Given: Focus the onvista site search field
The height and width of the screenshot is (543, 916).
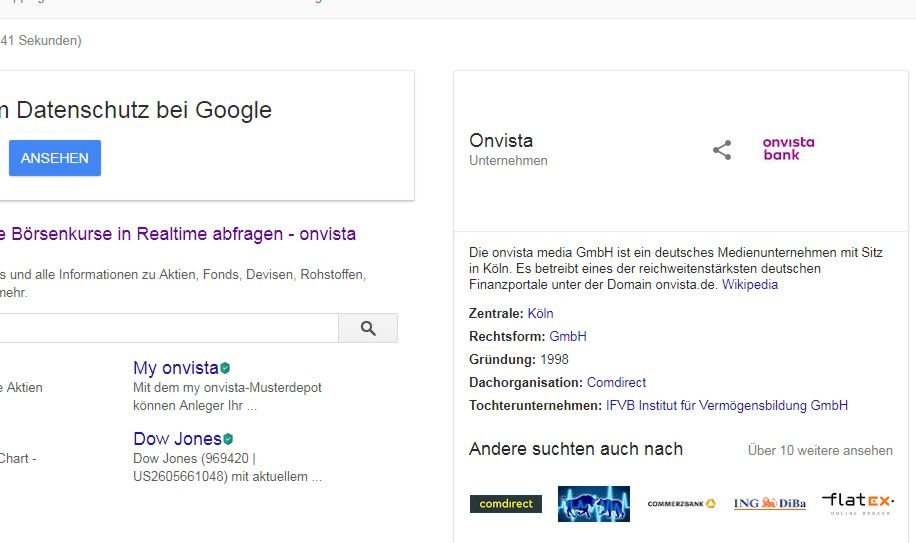Looking at the screenshot, I should [x=169, y=328].
